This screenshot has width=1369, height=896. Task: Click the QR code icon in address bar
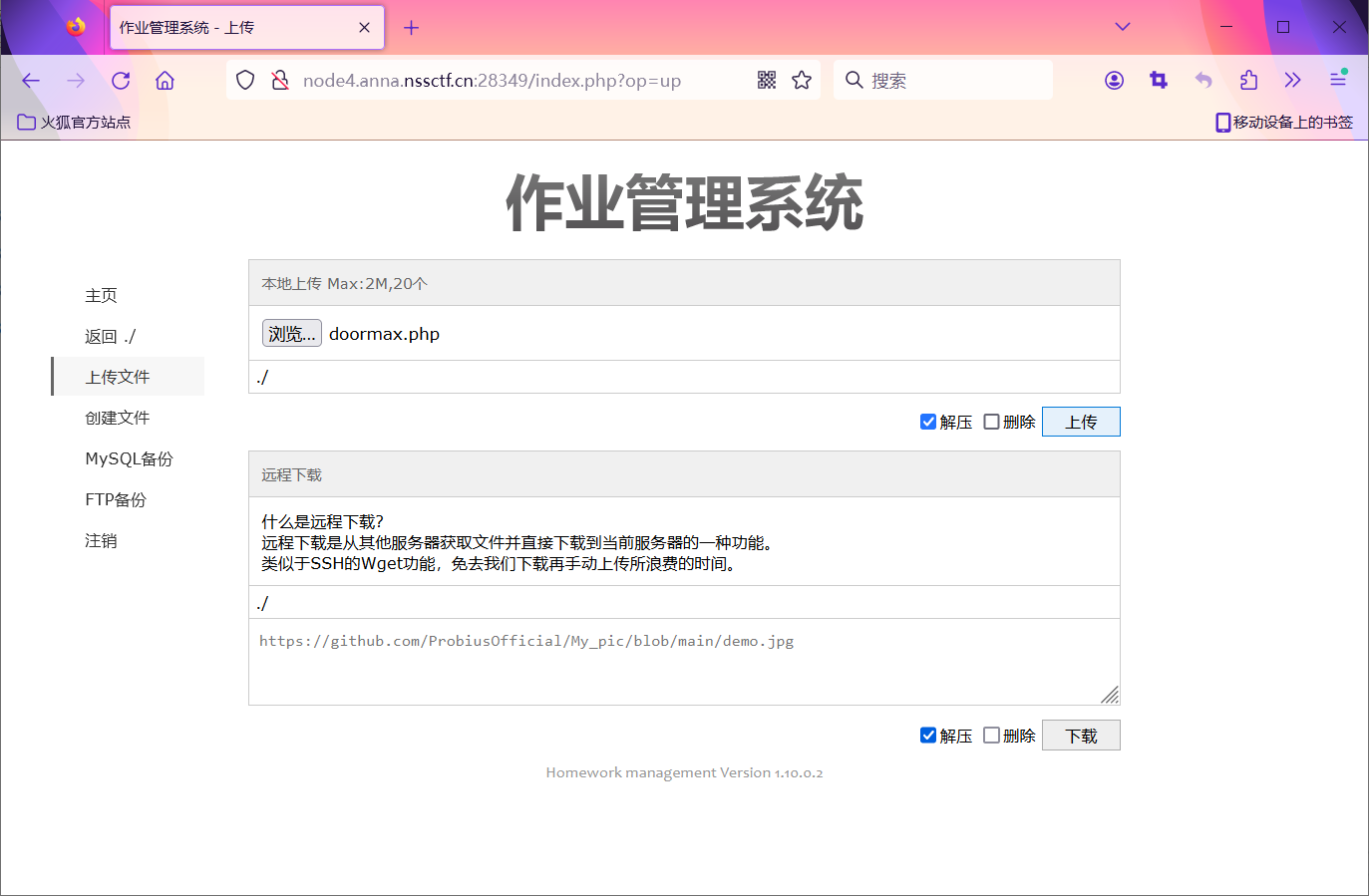click(x=766, y=80)
